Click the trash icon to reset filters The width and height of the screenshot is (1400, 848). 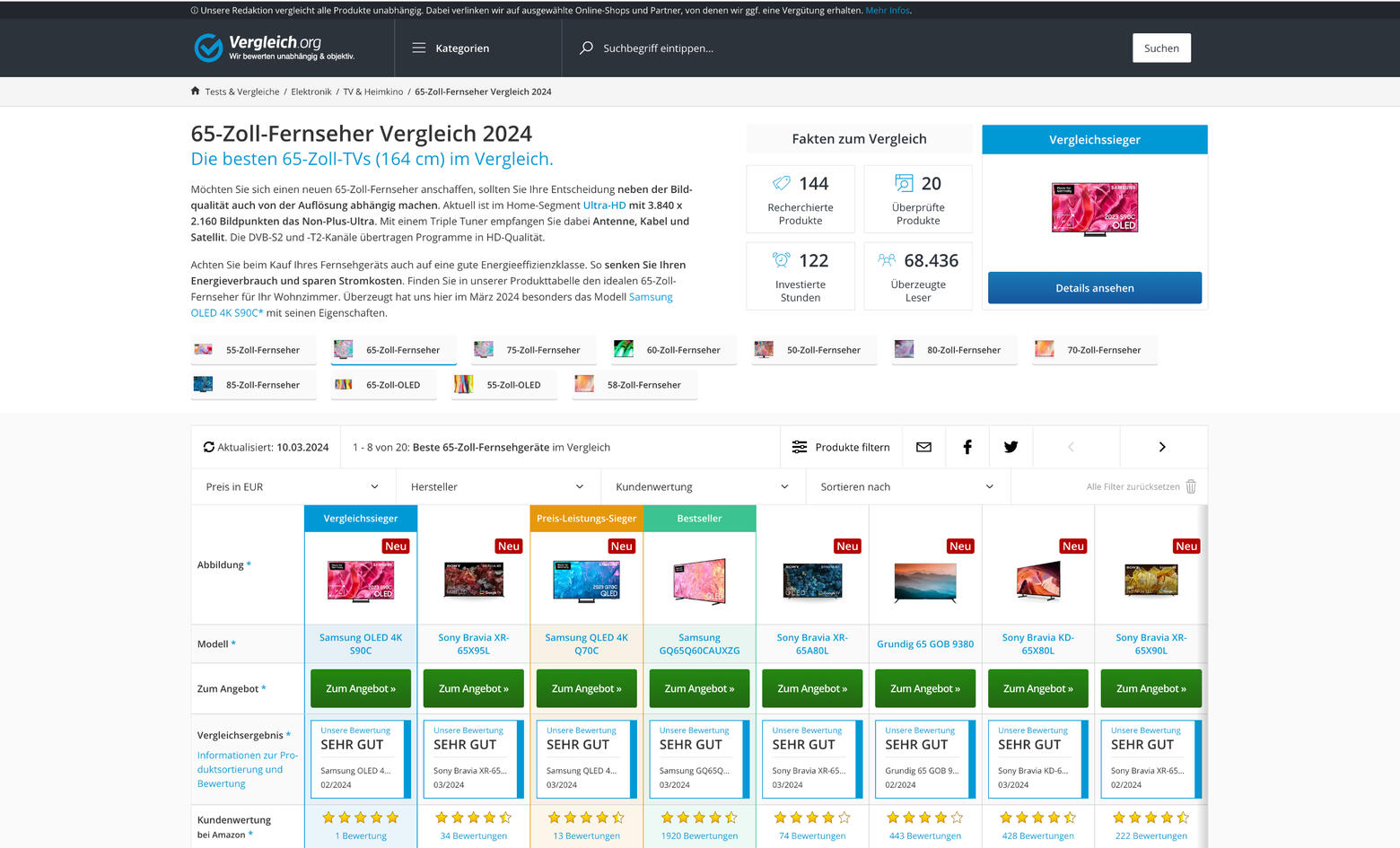1191,486
